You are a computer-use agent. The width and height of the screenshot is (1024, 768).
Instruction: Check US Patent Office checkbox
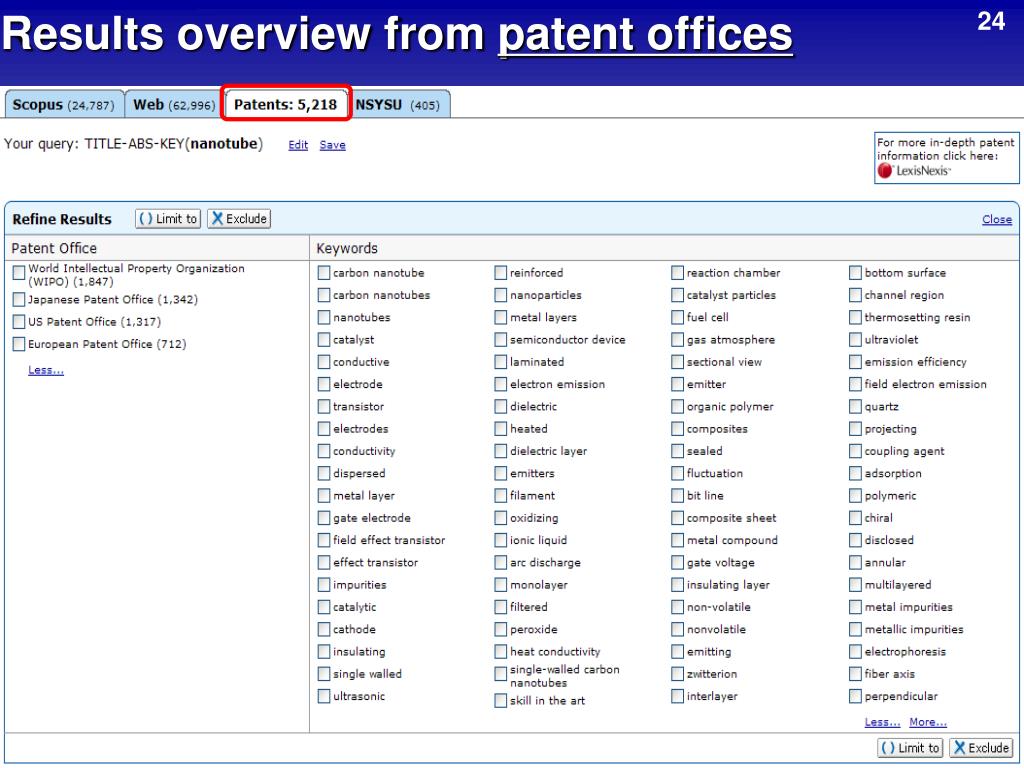pos(19,321)
